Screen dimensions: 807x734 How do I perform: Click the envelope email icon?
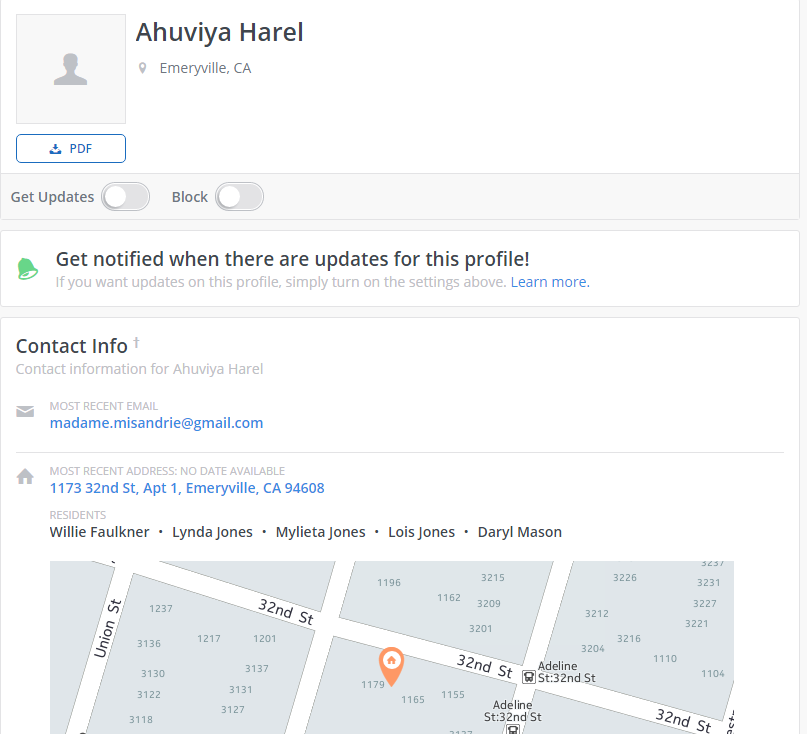tap(25, 411)
